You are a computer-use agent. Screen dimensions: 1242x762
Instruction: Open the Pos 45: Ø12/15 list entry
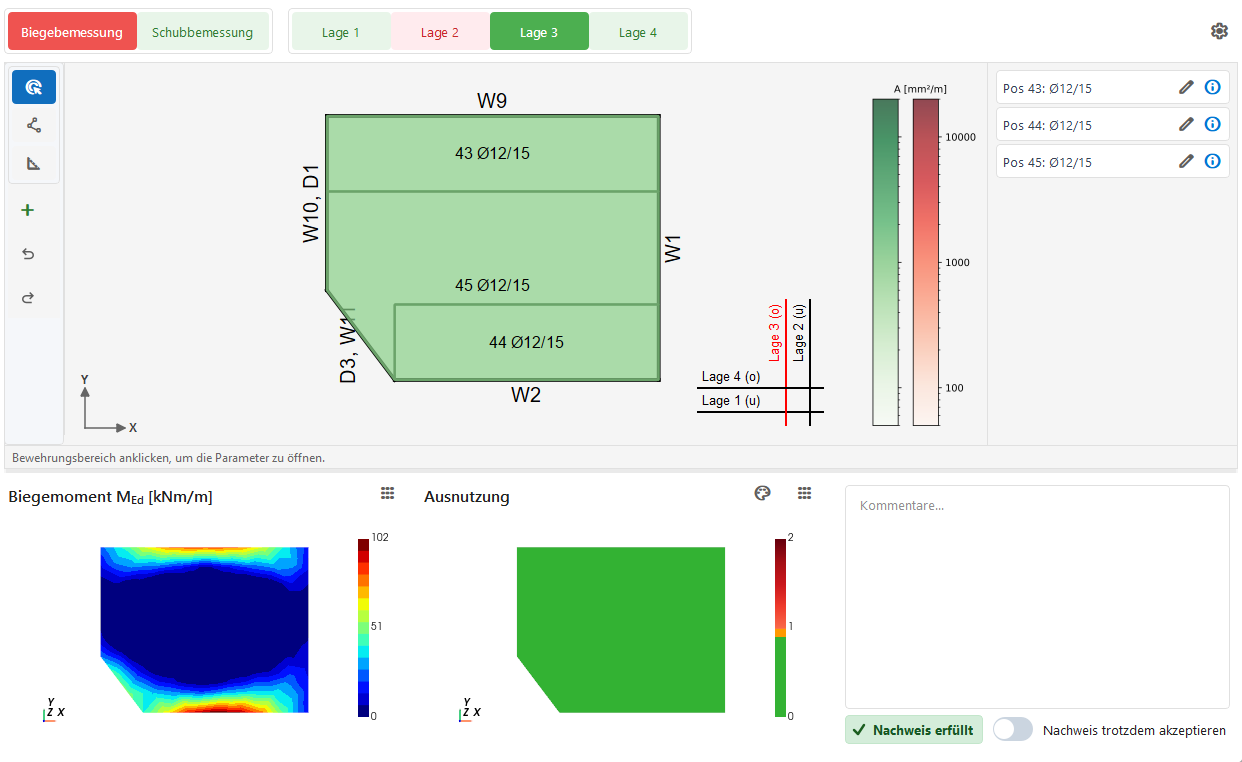(1112, 162)
